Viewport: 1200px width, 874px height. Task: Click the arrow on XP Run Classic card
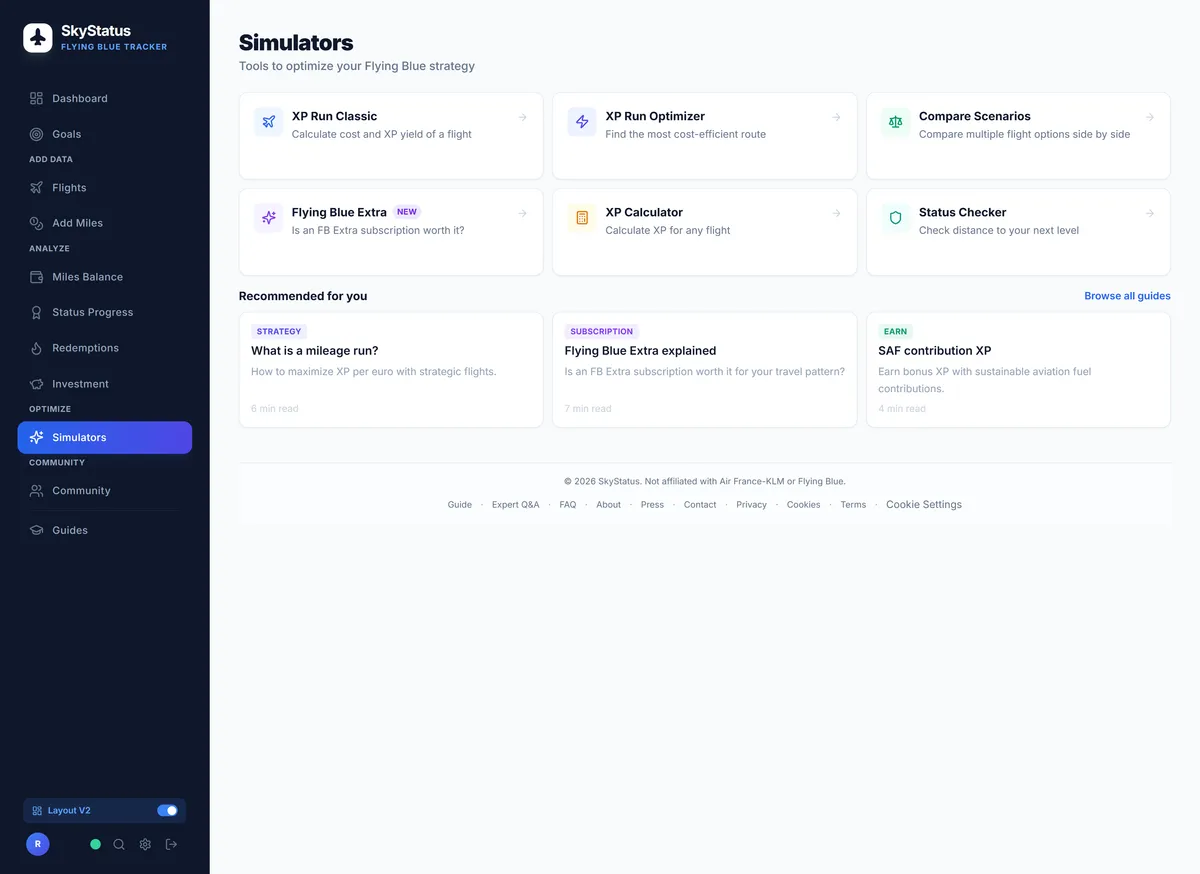pyautogui.click(x=522, y=117)
